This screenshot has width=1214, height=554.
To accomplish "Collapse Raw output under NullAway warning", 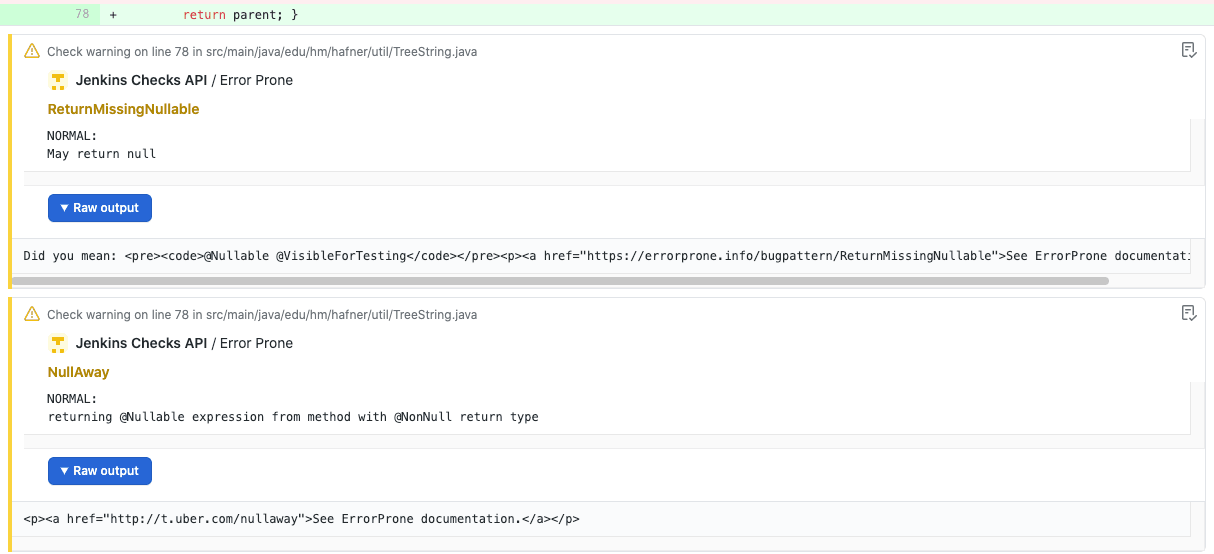I will (x=100, y=471).
